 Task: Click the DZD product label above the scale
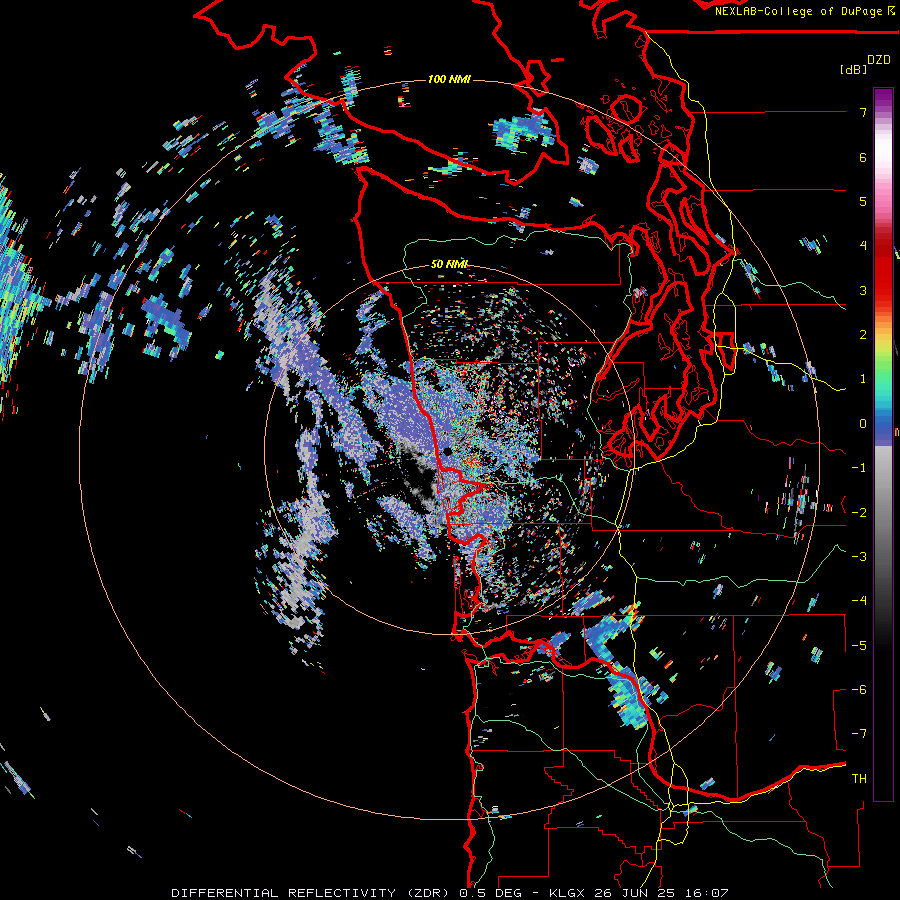coord(878,60)
